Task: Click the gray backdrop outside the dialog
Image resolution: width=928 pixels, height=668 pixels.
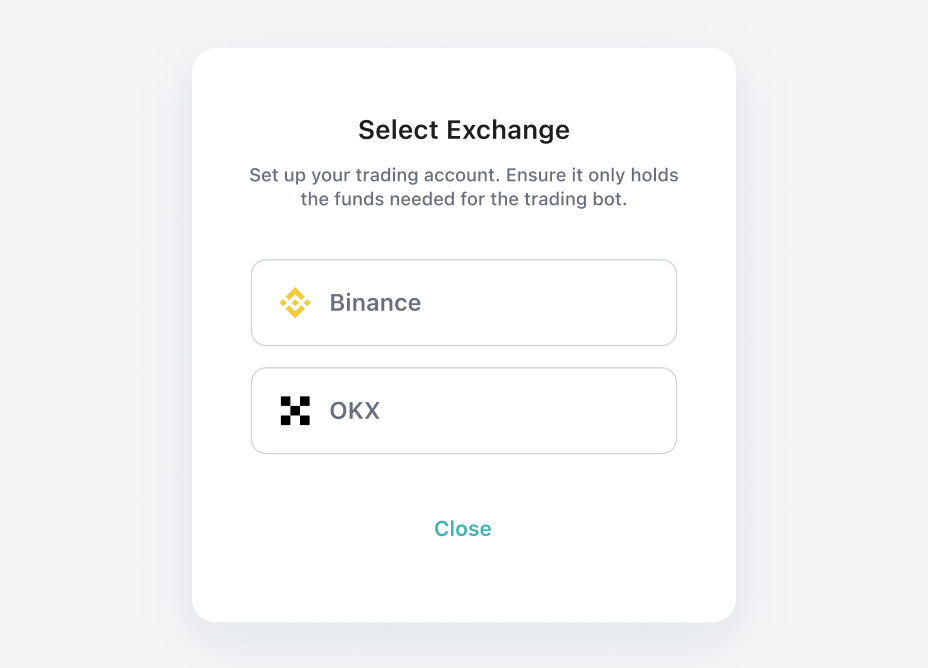Action: [90, 330]
